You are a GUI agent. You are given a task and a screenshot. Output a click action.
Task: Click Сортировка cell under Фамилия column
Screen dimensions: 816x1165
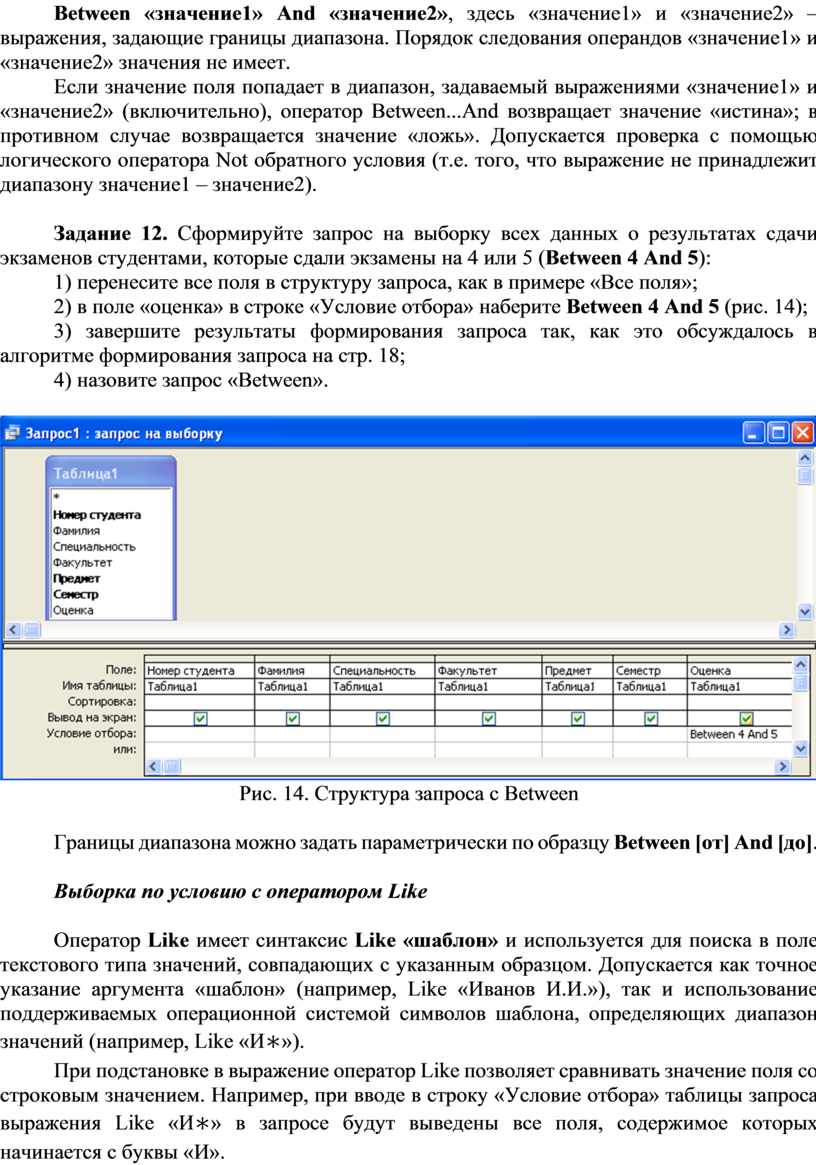click(x=292, y=702)
